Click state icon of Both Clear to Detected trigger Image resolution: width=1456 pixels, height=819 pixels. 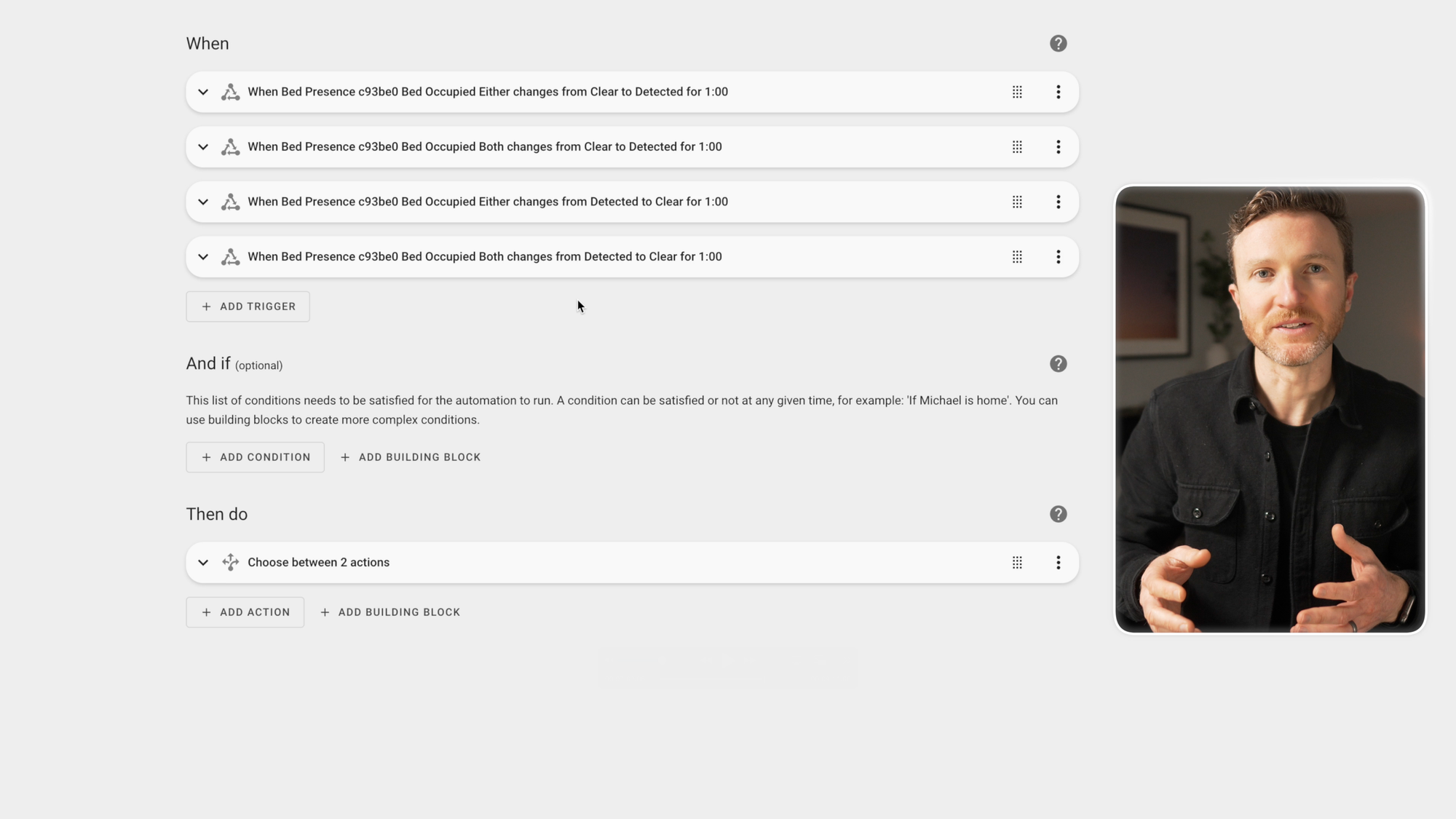click(231, 147)
